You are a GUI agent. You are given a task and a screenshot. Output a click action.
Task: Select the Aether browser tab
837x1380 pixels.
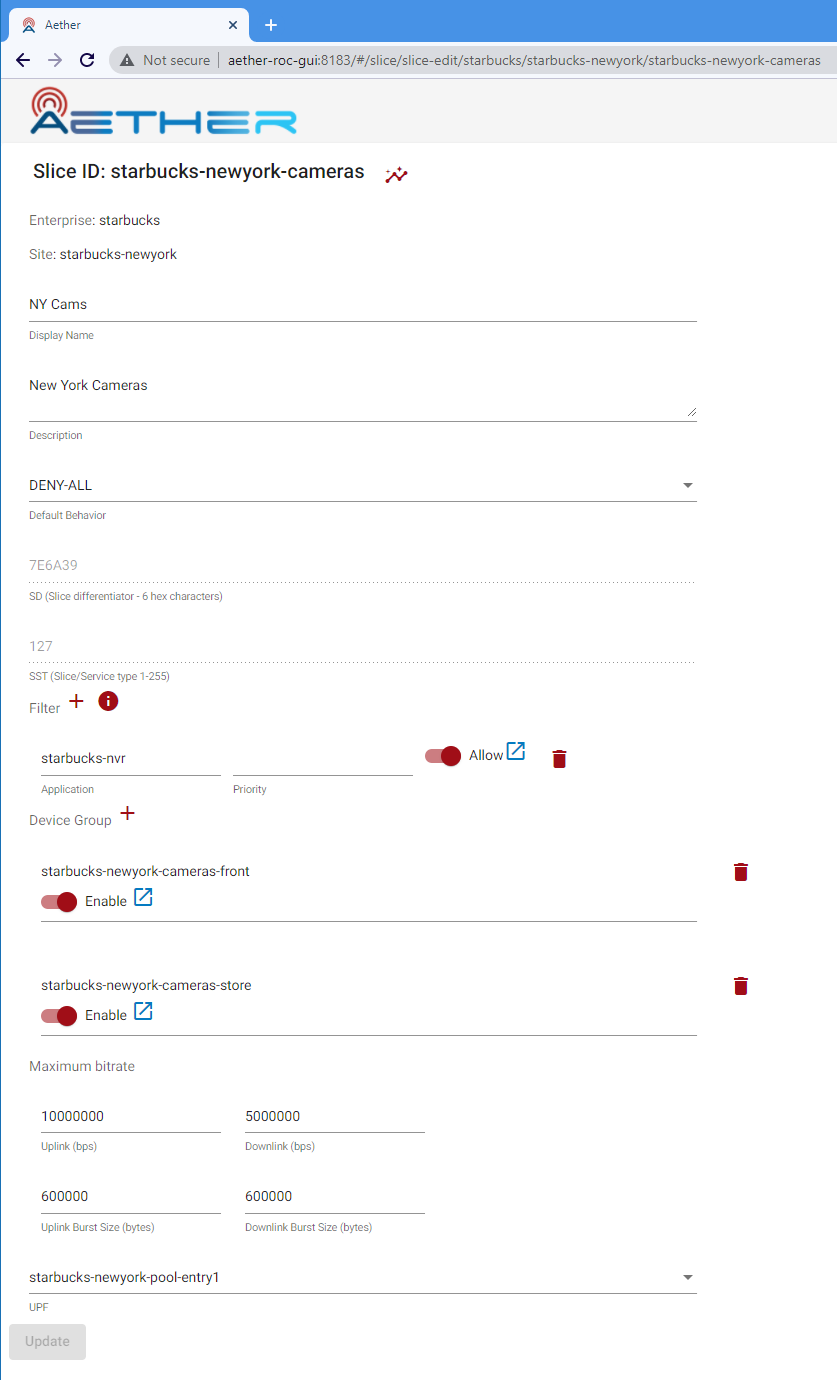coord(120,25)
